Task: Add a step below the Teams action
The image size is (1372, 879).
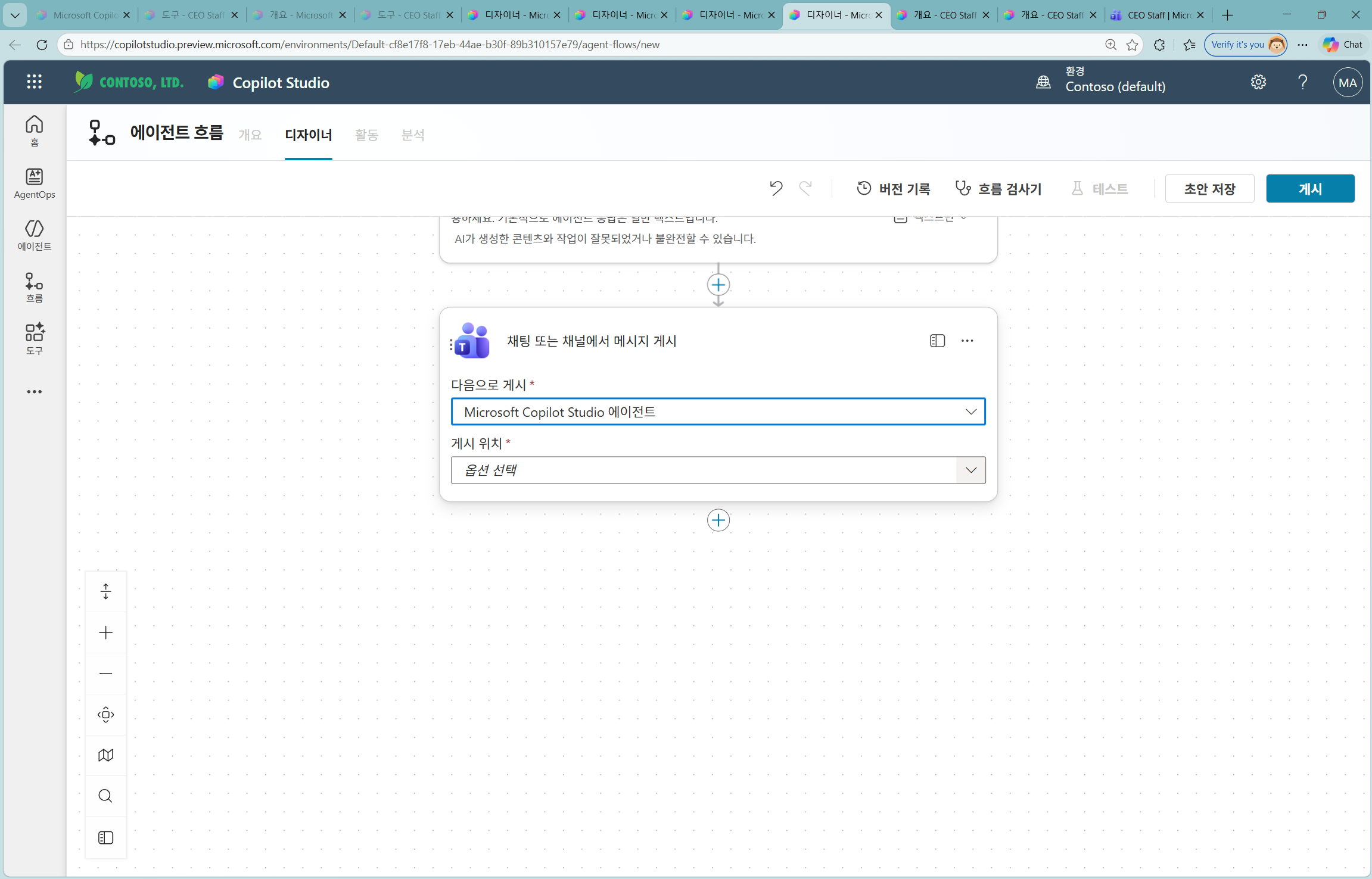Action: pos(718,520)
